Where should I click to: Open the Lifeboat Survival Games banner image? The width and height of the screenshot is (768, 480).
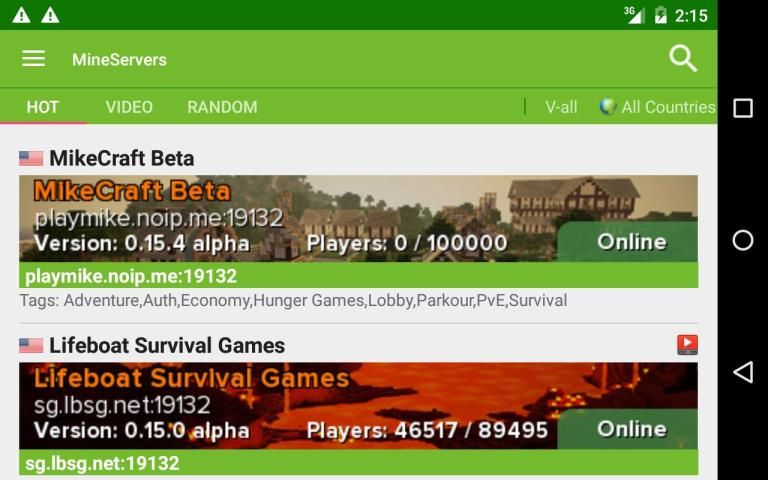359,406
